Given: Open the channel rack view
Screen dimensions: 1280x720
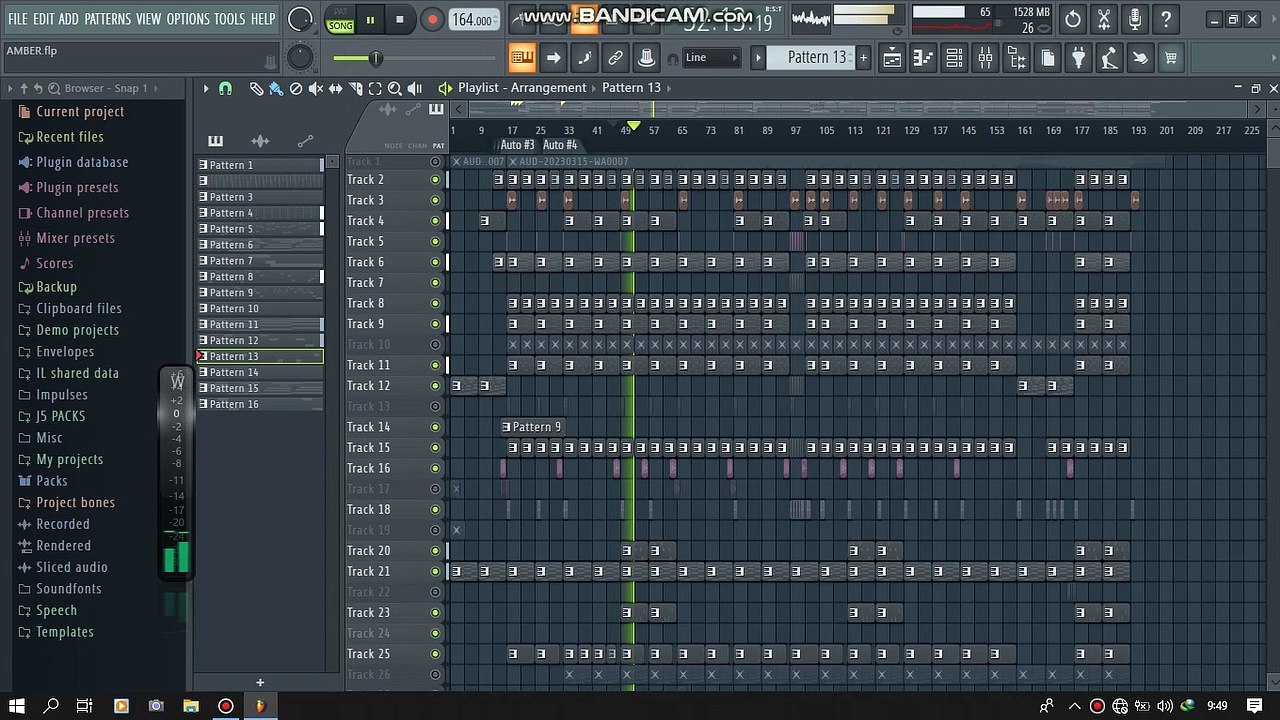Looking at the screenshot, I should (x=954, y=58).
